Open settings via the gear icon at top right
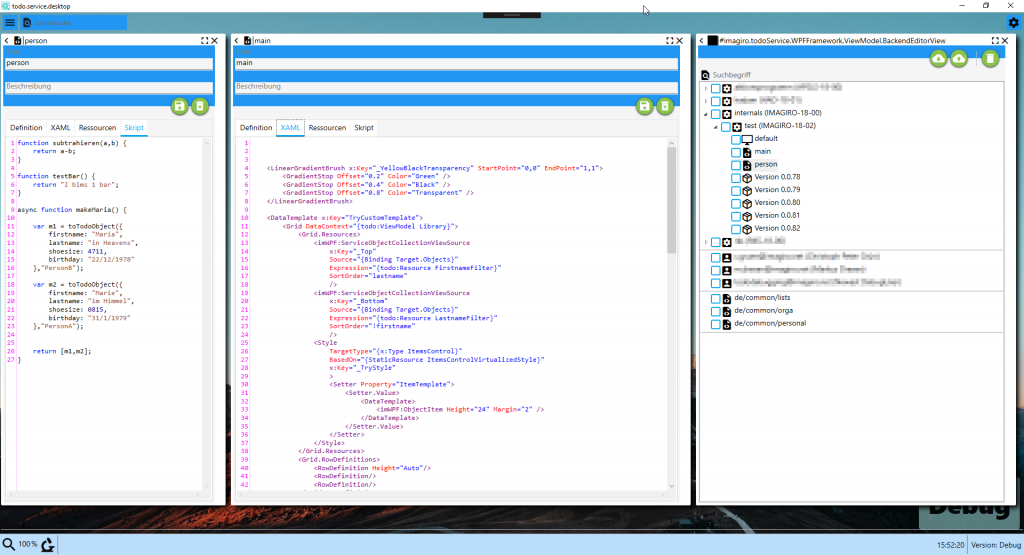1024x555 pixels. pos(1013,23)
